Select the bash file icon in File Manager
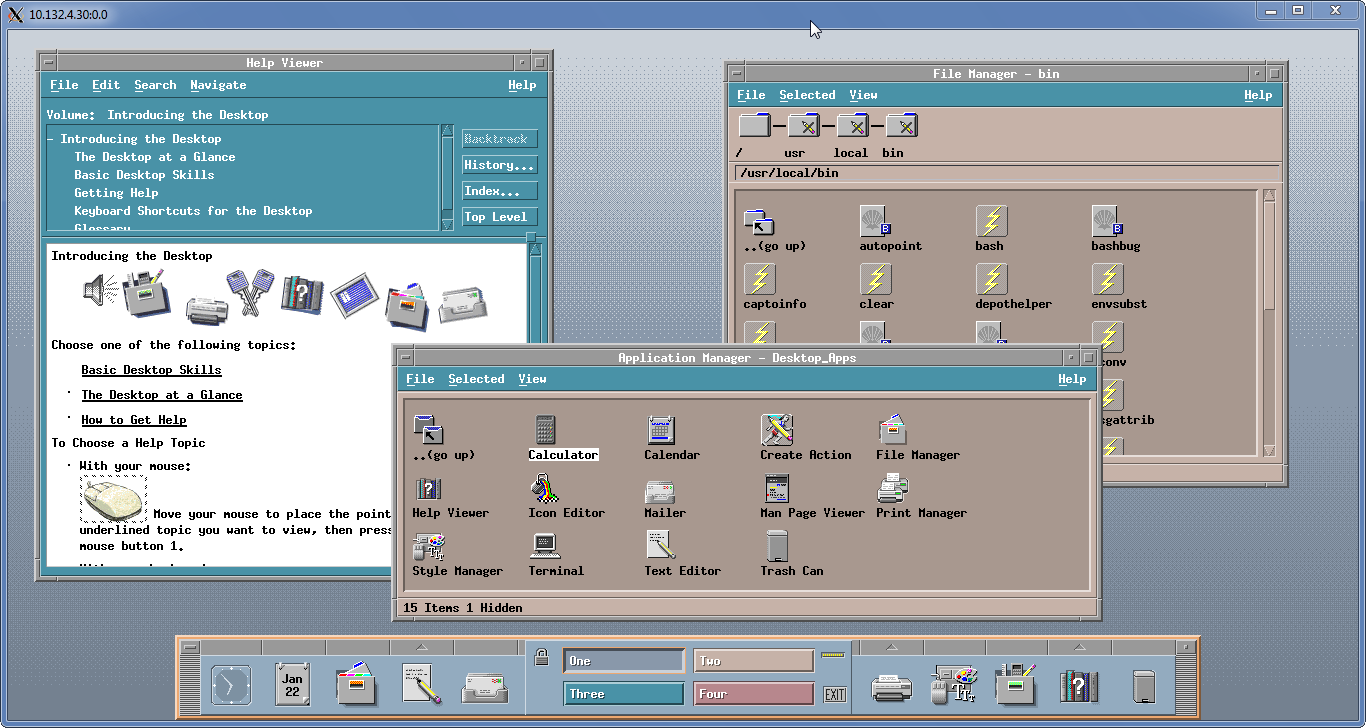This screenshot has height=728, width=1366. 991,222
